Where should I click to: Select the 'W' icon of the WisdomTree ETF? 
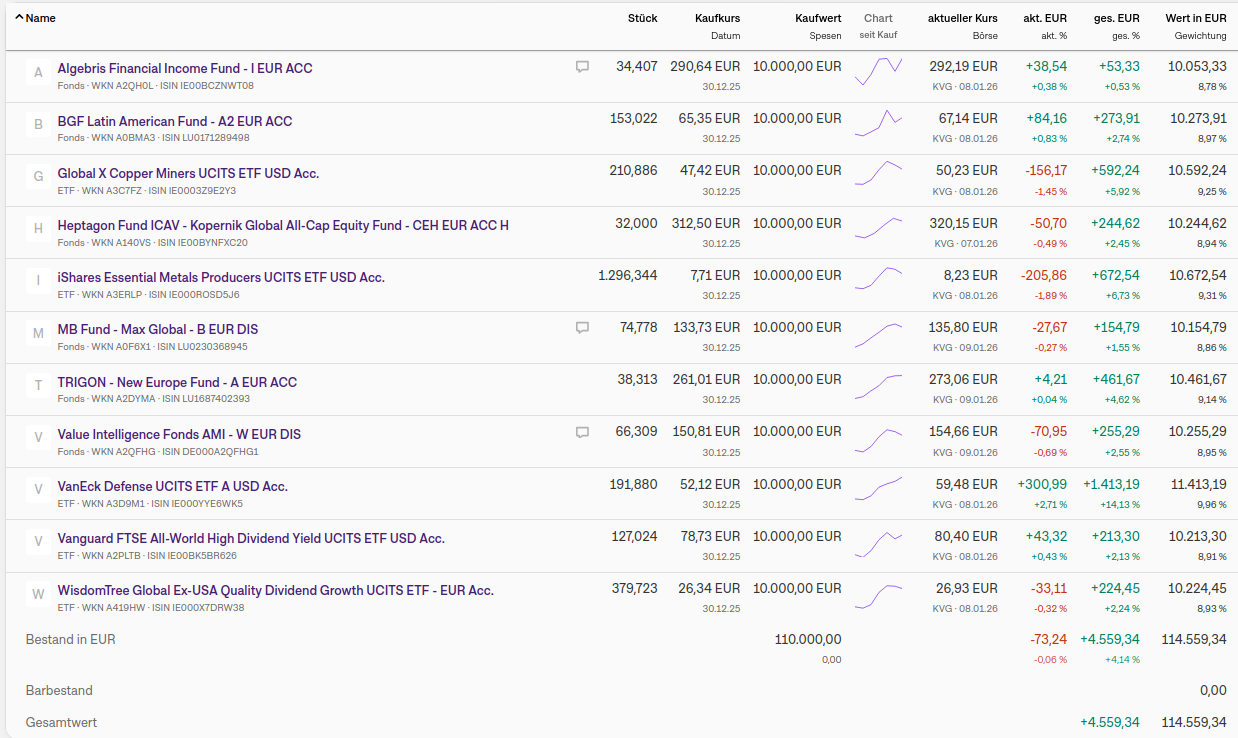point(38,594)
